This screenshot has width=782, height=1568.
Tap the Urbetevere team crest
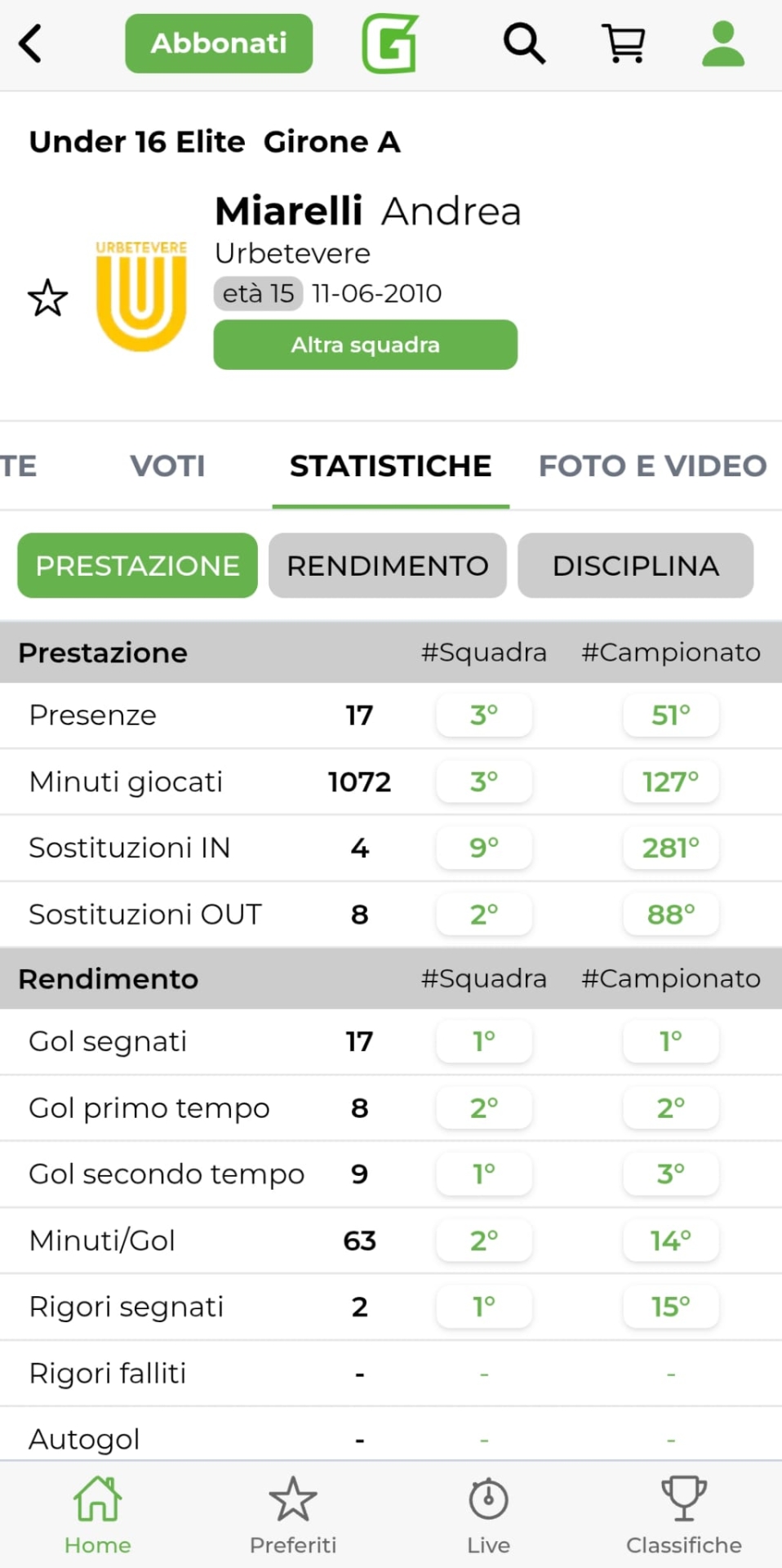click(141, 296)
